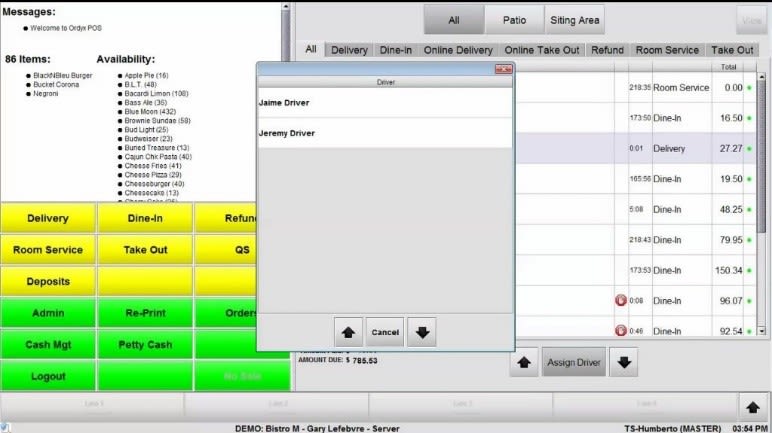The image size is (772, 433).
Task: Filter orders by Dine-In tab
Action: coord(395,50)
